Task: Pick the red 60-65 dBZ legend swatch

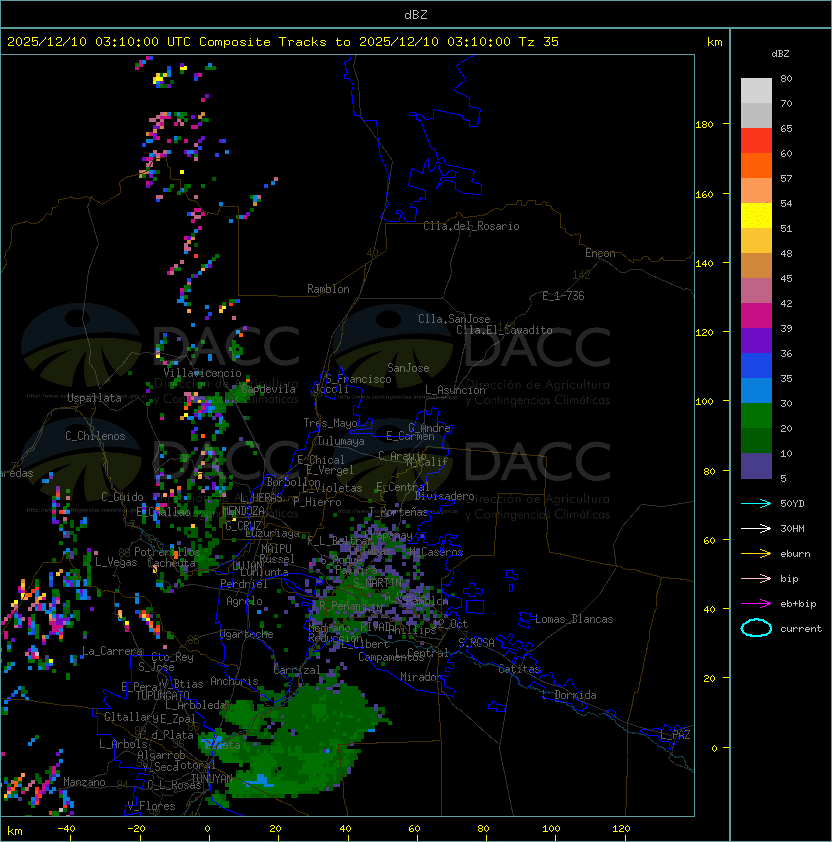Action: coord(756,141)
